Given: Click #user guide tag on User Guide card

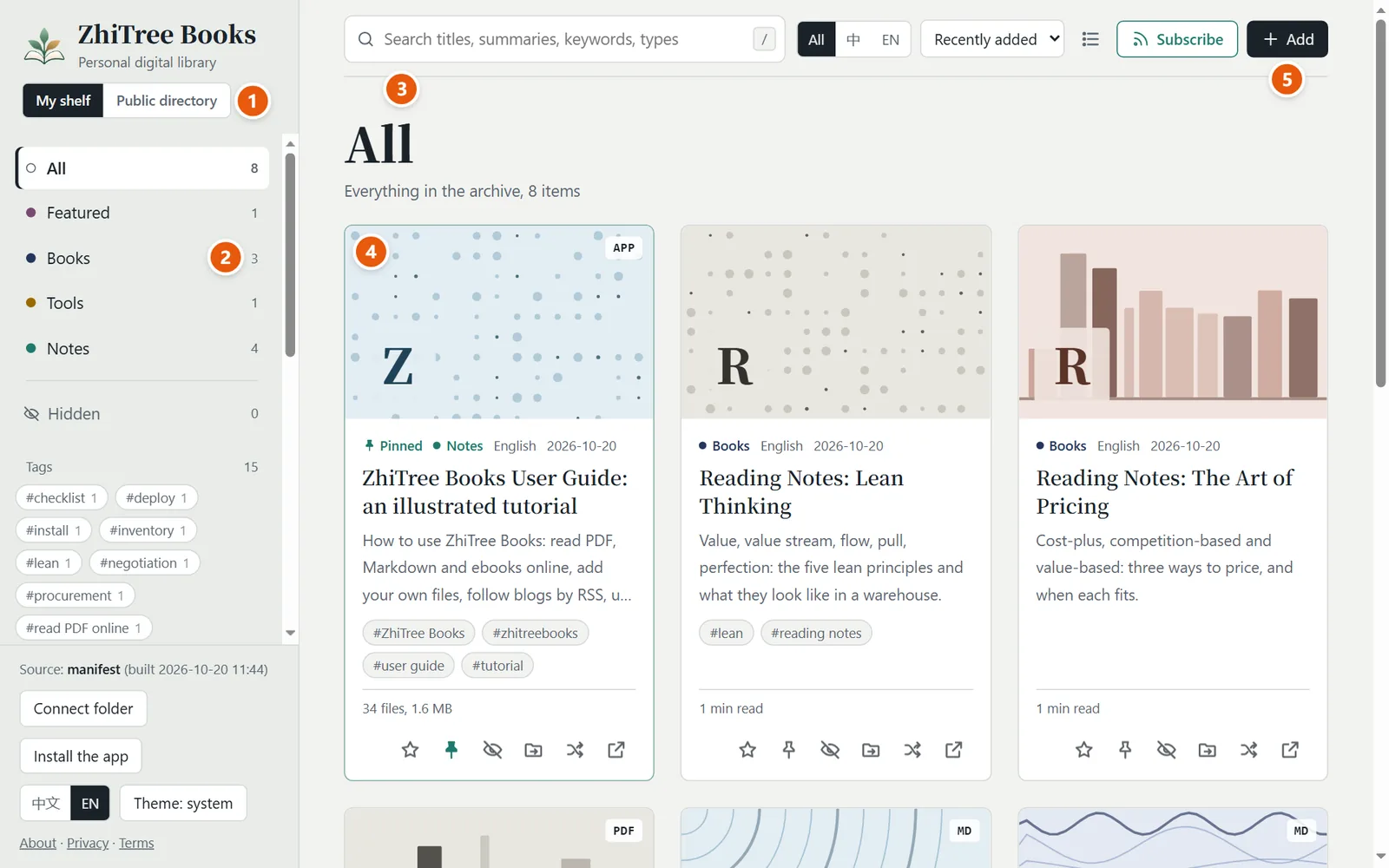Looking at the screenshot, I should (409, 666).
